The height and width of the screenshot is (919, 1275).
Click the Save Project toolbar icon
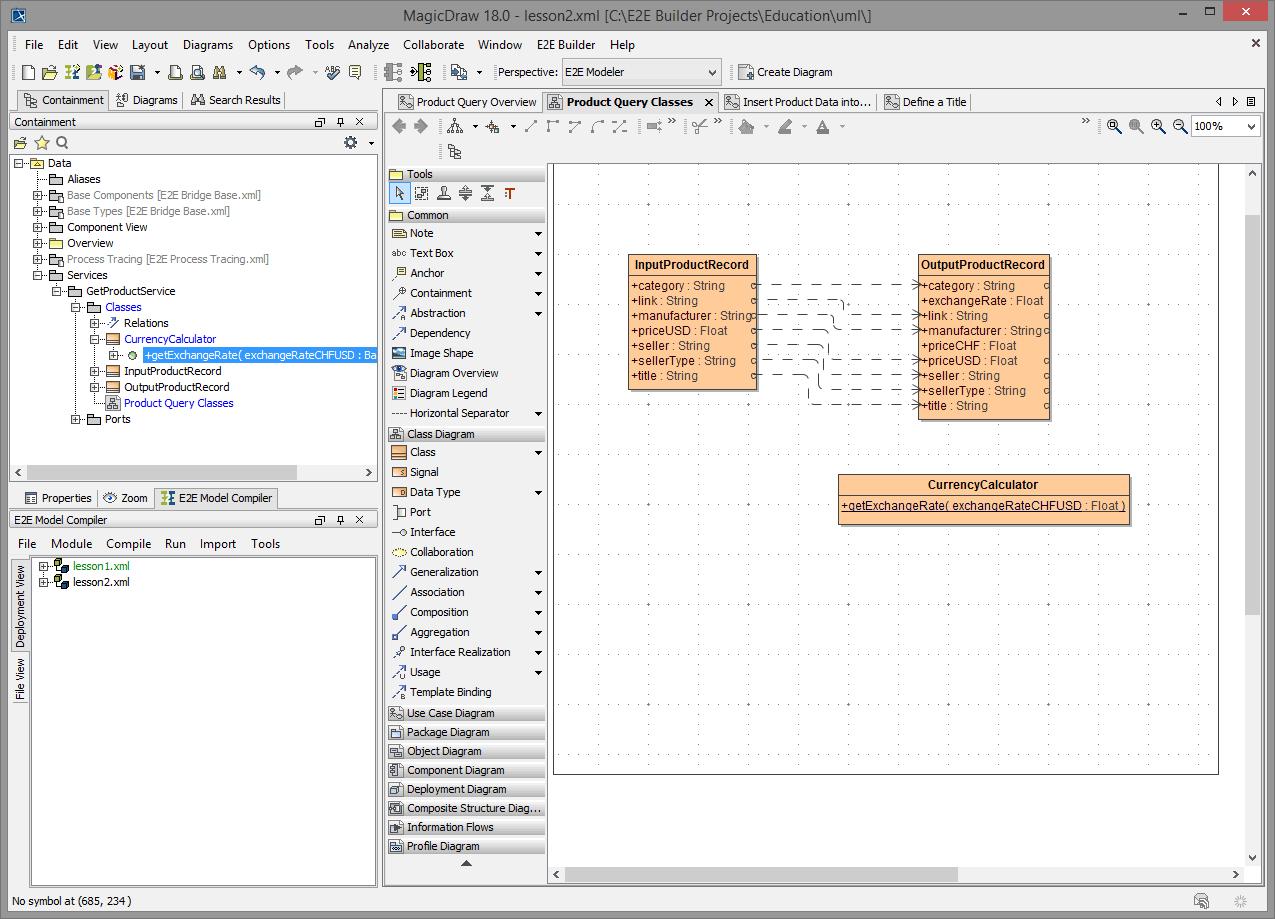coord(137,72)
